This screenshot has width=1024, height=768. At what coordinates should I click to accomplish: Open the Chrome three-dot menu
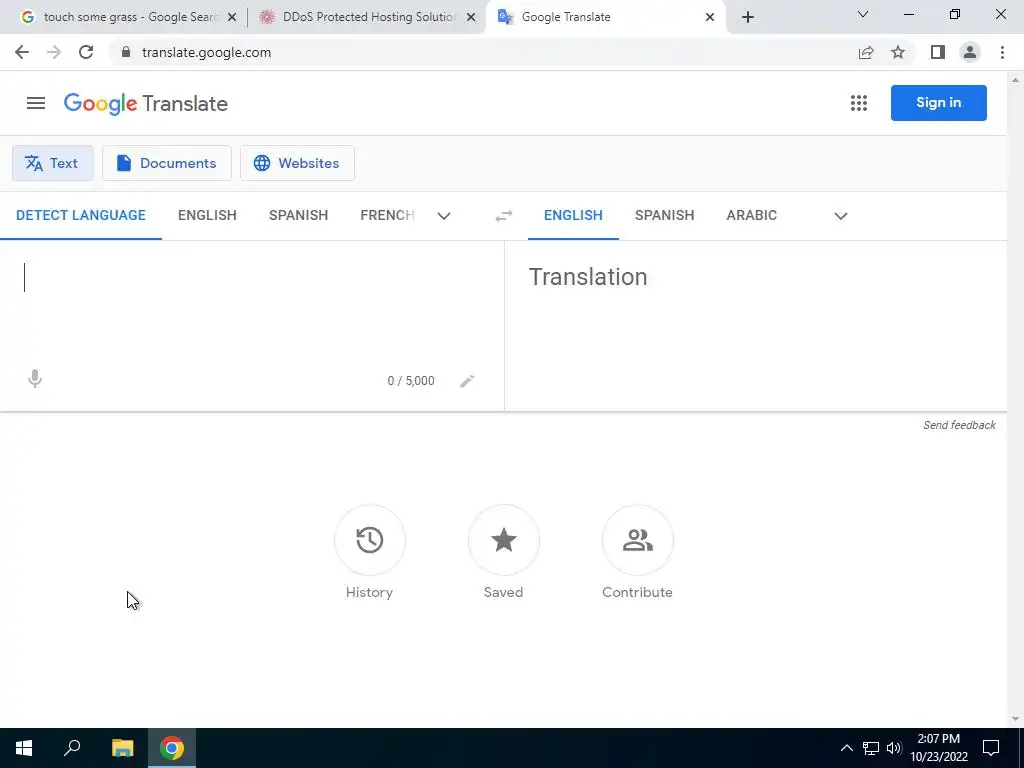click(x=1002, y=52)
